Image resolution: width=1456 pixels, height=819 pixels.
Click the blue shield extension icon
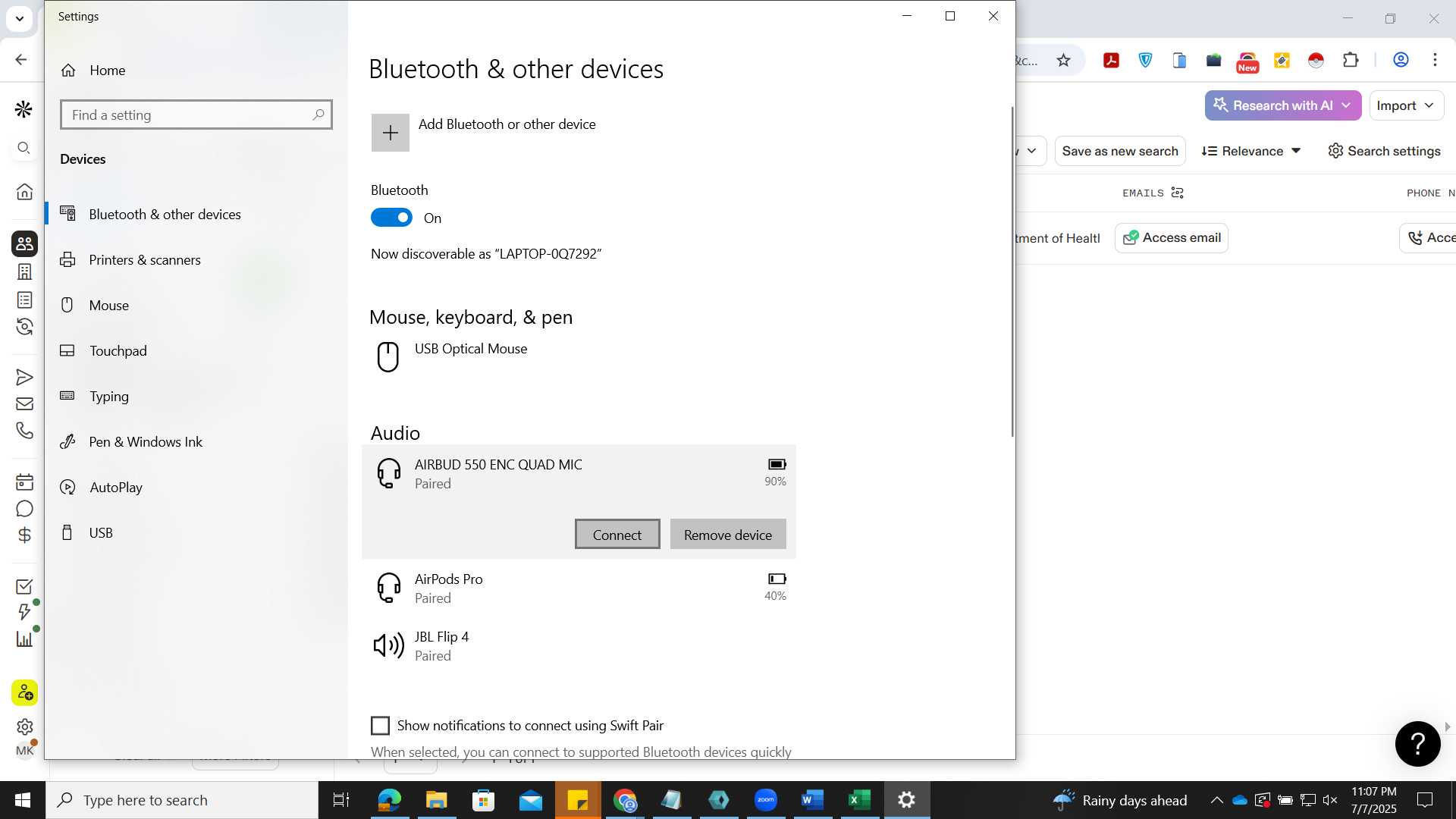tap(1145, 60)
